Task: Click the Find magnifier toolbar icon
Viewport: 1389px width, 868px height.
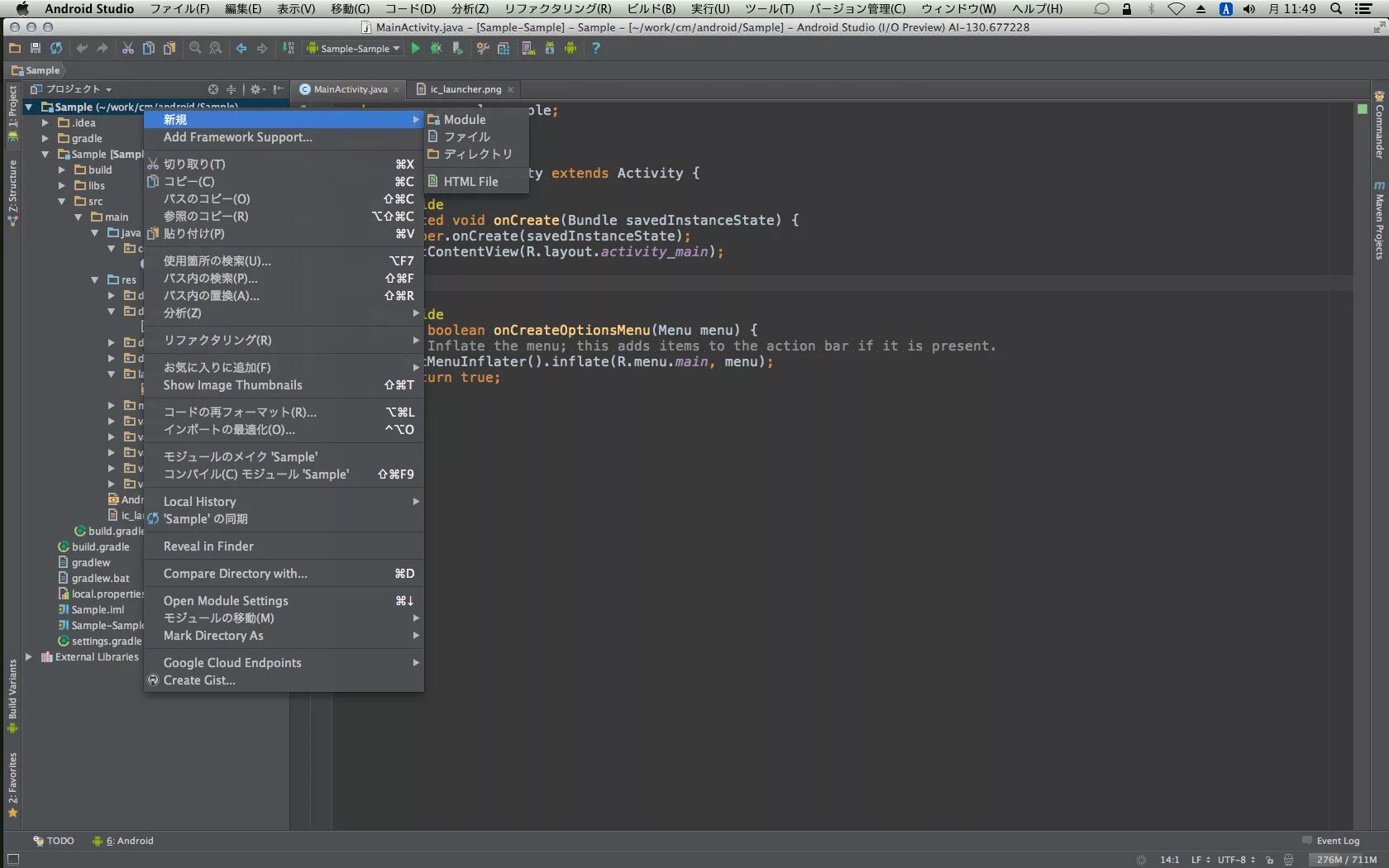Action: pyautogui.click(x=195, y=49)
